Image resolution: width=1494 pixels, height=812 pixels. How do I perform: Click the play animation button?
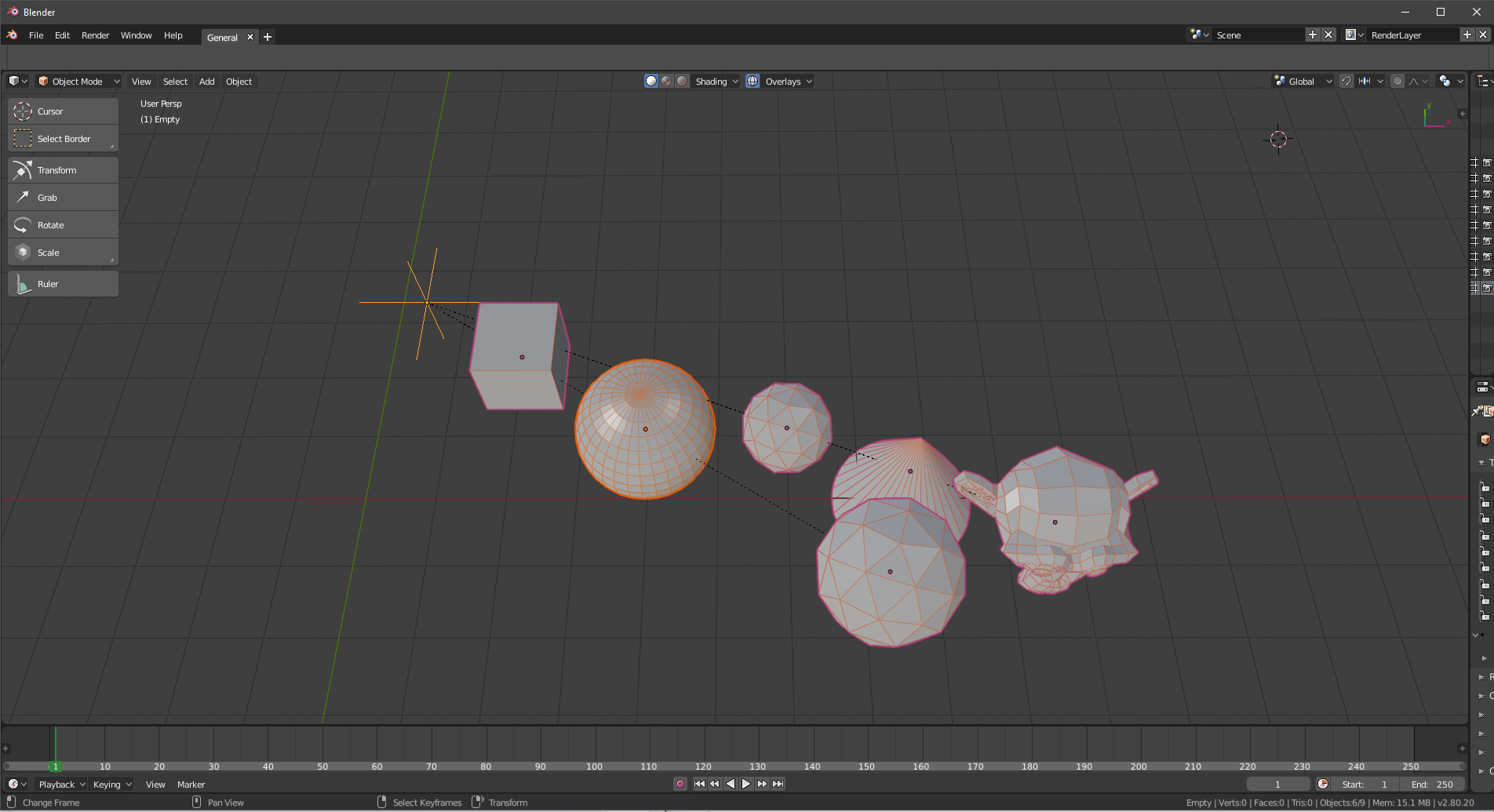click(x=746, y=784)
